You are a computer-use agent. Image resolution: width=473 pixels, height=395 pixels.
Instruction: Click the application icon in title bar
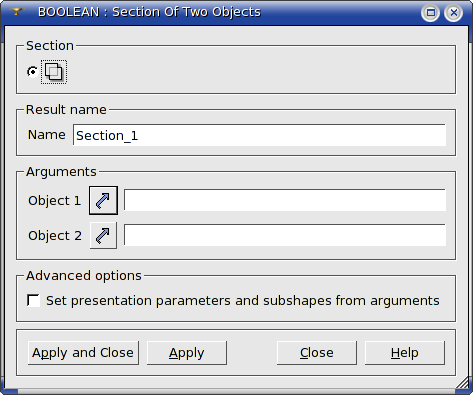[x=16, y=12]
